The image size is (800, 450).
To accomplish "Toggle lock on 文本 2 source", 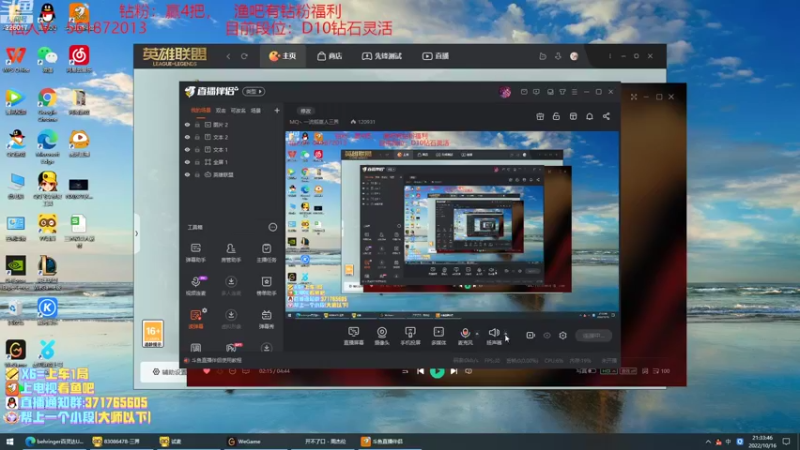I will 197,137.
